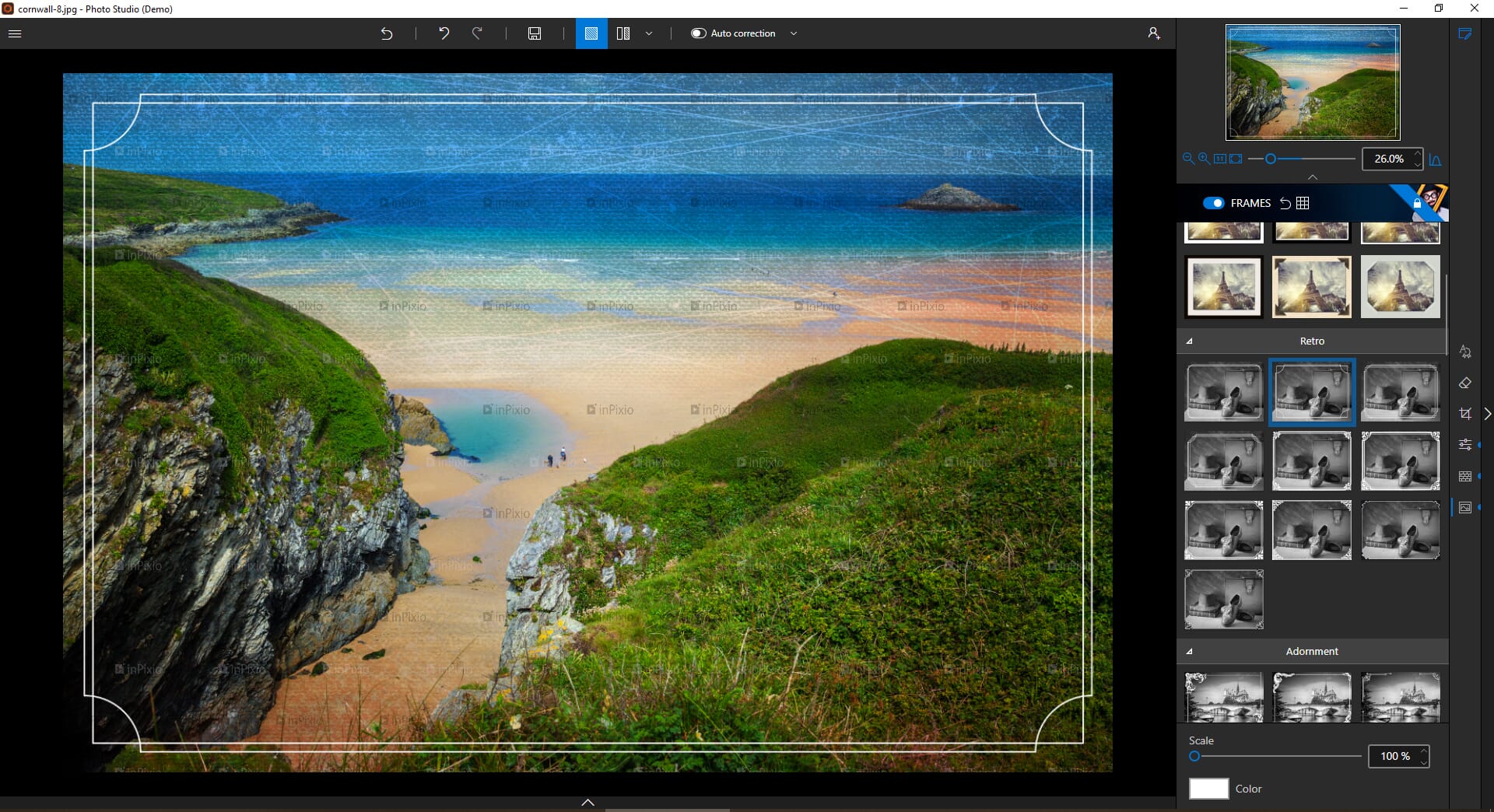
Task: Select the first Retro frame in second row
Action: click(x=1224, y=461)
